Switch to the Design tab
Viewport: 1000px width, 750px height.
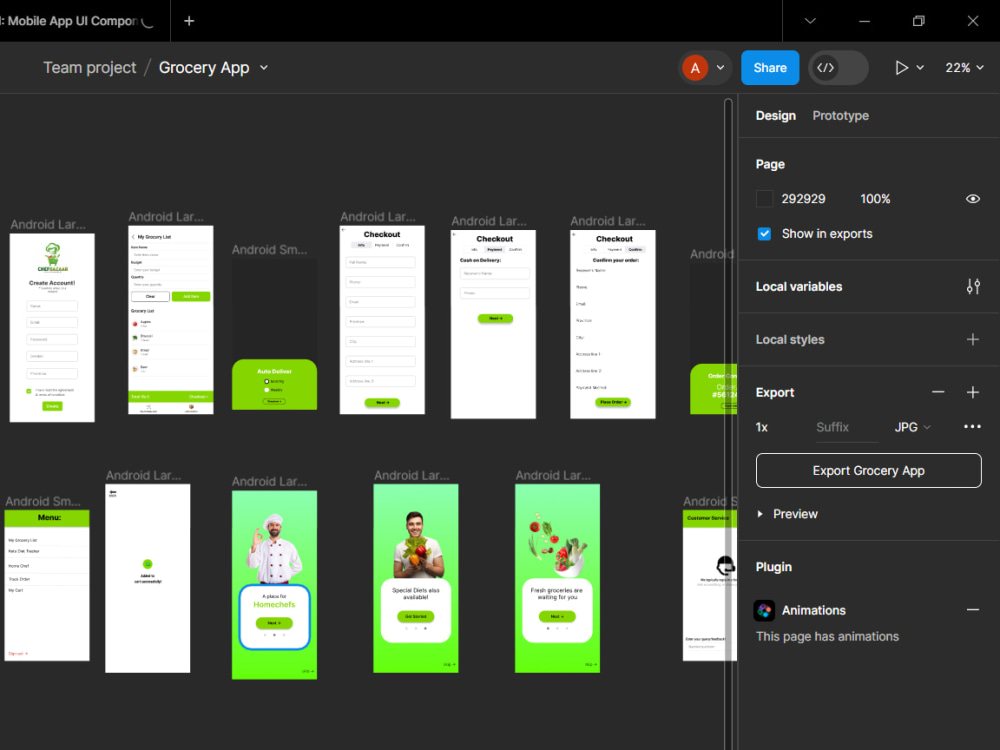(x=776, y=115)
